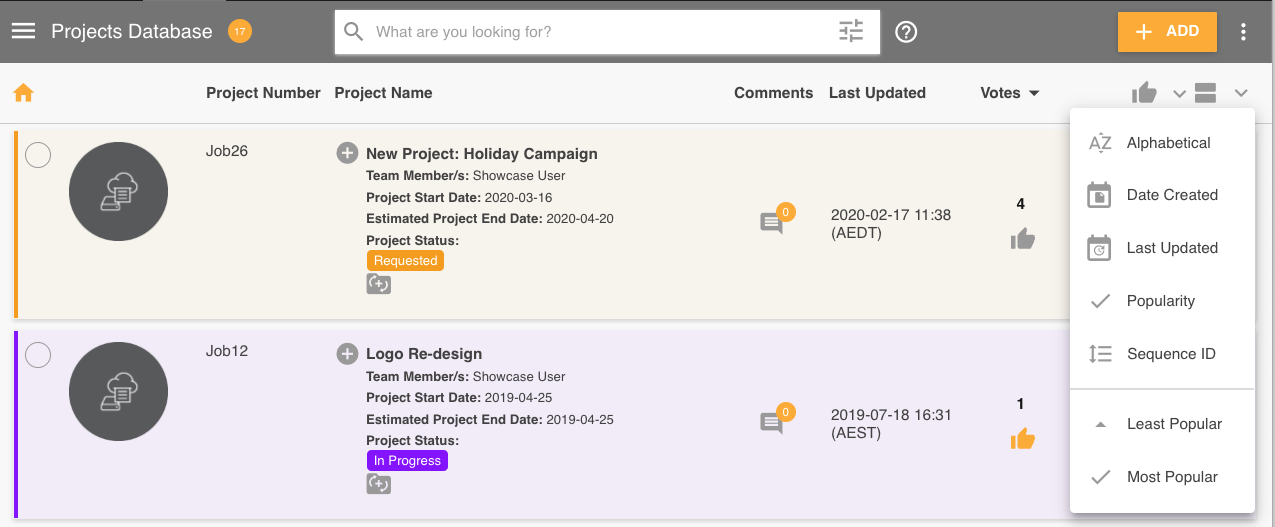1275x527 pixels.
Task: Expand the New Project: Holiday Campaign details
Action: 347,153
